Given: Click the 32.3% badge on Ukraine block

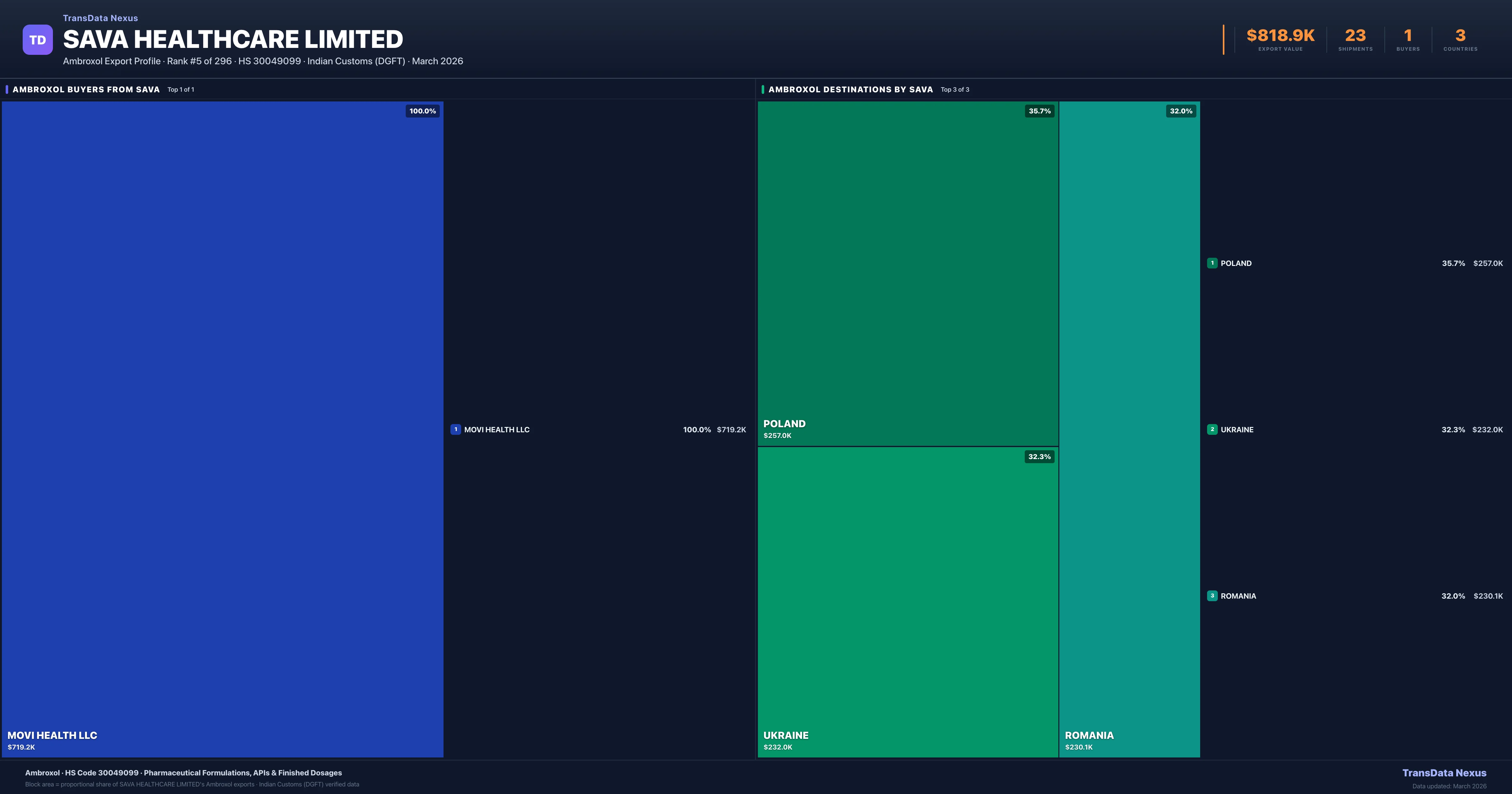Looking at the screenshot, I should 1039,456.
